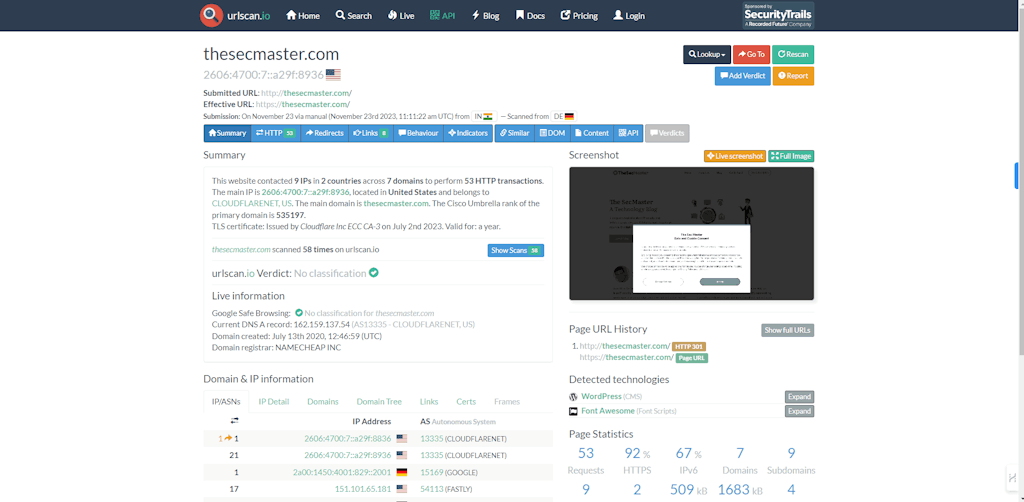The height and width of the screenshot is (502, 1024).
Task: Open the API tab in scan toolbar
Action: [628, 133]
